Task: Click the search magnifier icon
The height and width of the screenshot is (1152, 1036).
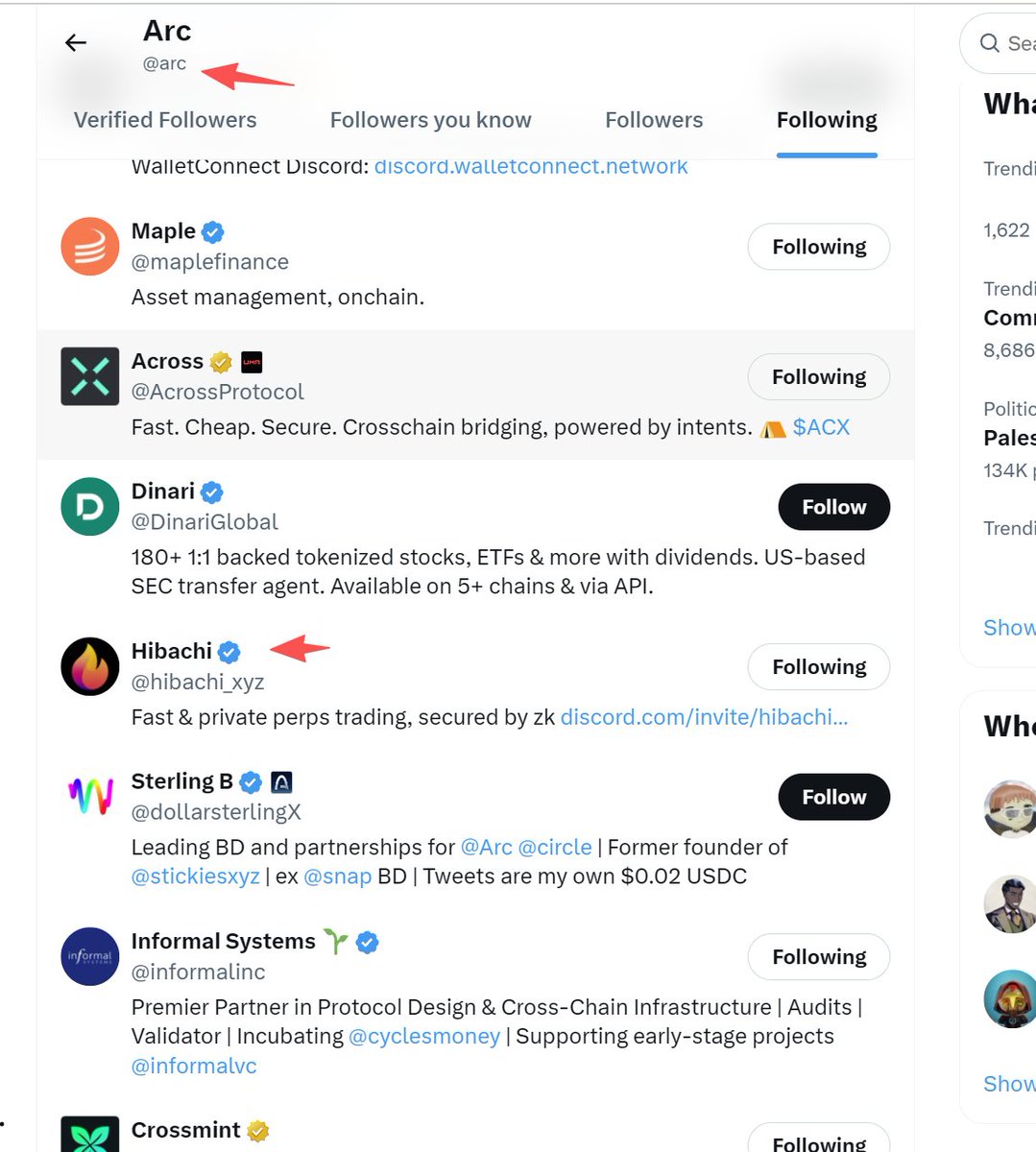Action: (990, 43)
